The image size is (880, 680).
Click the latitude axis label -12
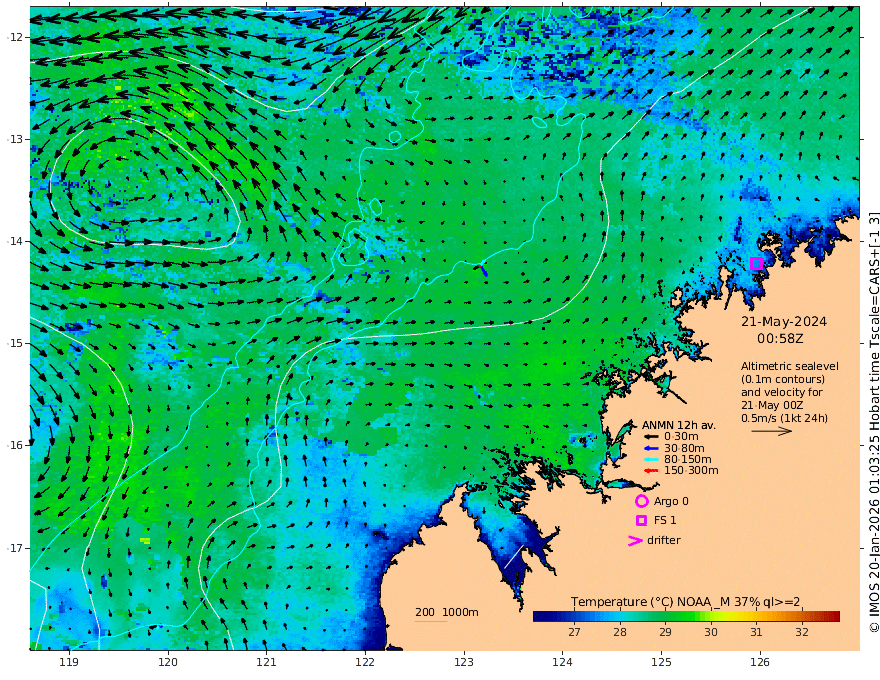[x=15, y=37]
